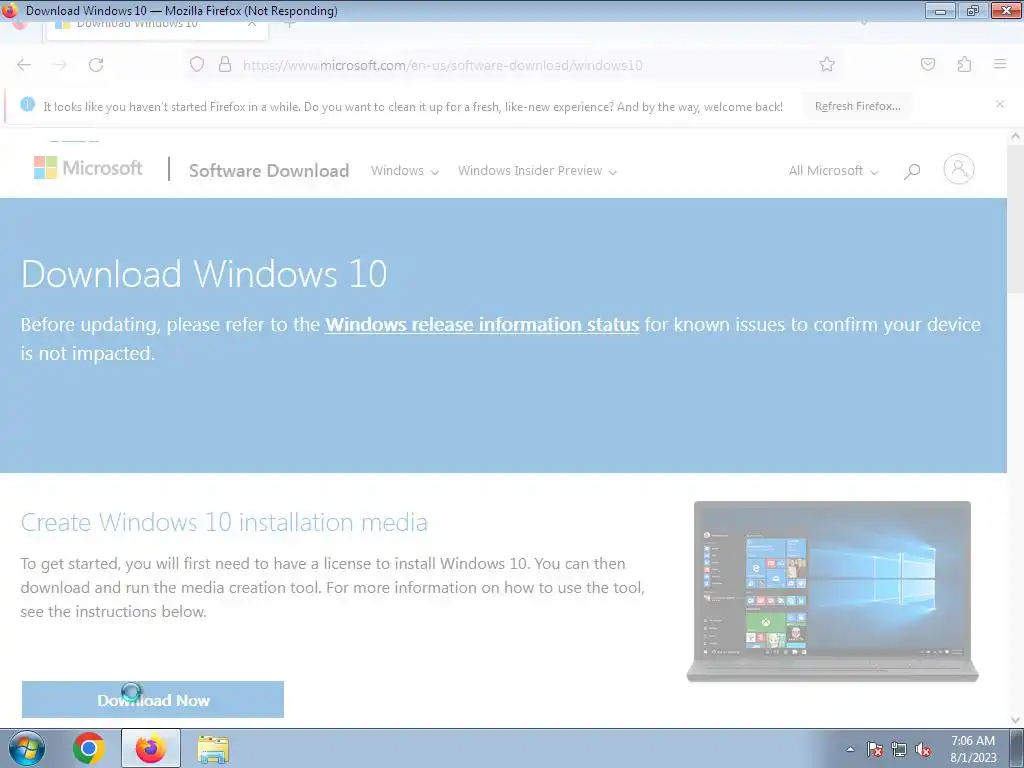This screenshot has height=768, width=1024.
Task: Click the Download Now button
Action: (153, 699)
